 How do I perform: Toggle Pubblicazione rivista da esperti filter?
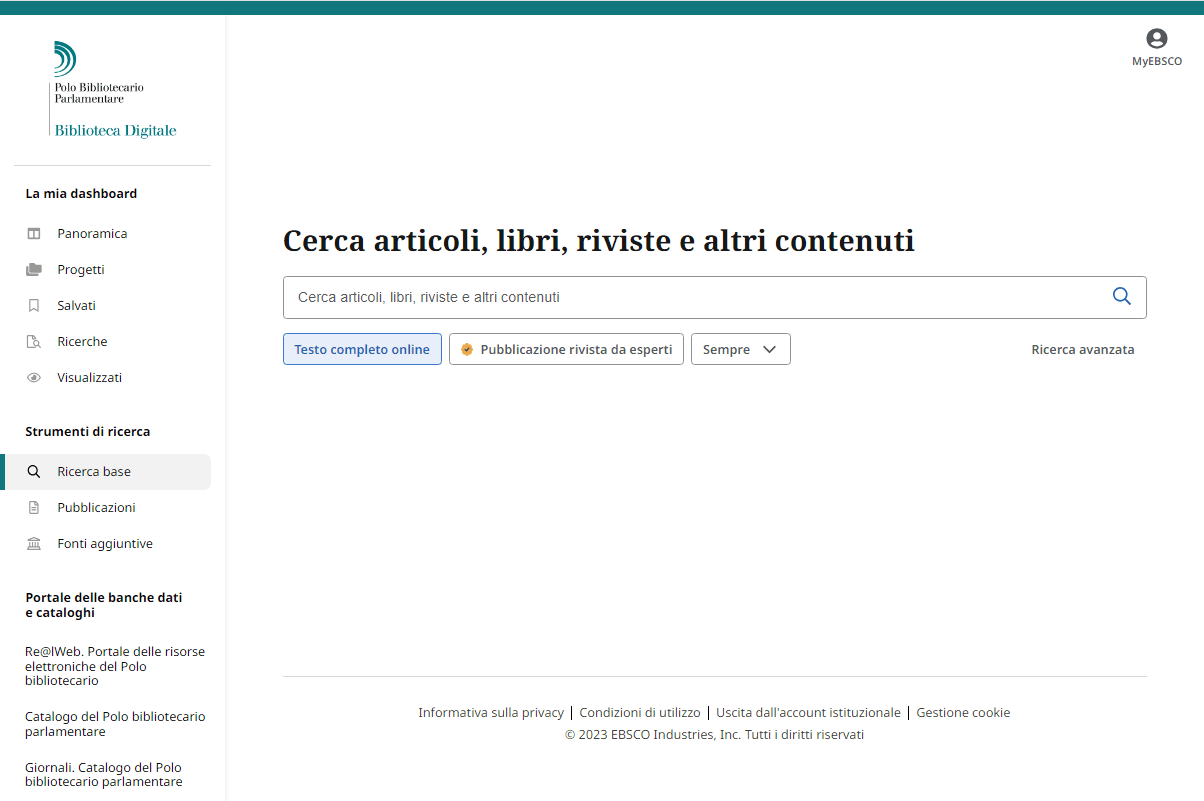tap(566, 350)
